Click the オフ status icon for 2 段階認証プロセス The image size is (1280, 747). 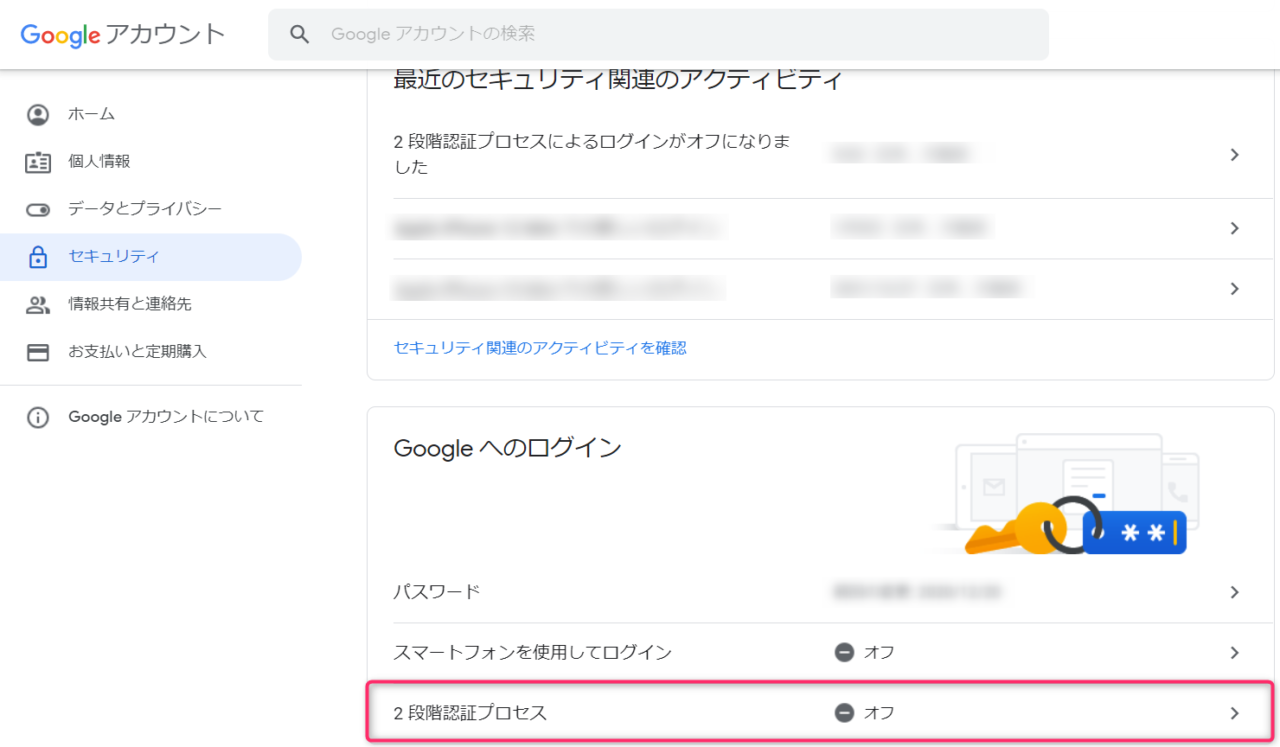(x=845, y=713)
